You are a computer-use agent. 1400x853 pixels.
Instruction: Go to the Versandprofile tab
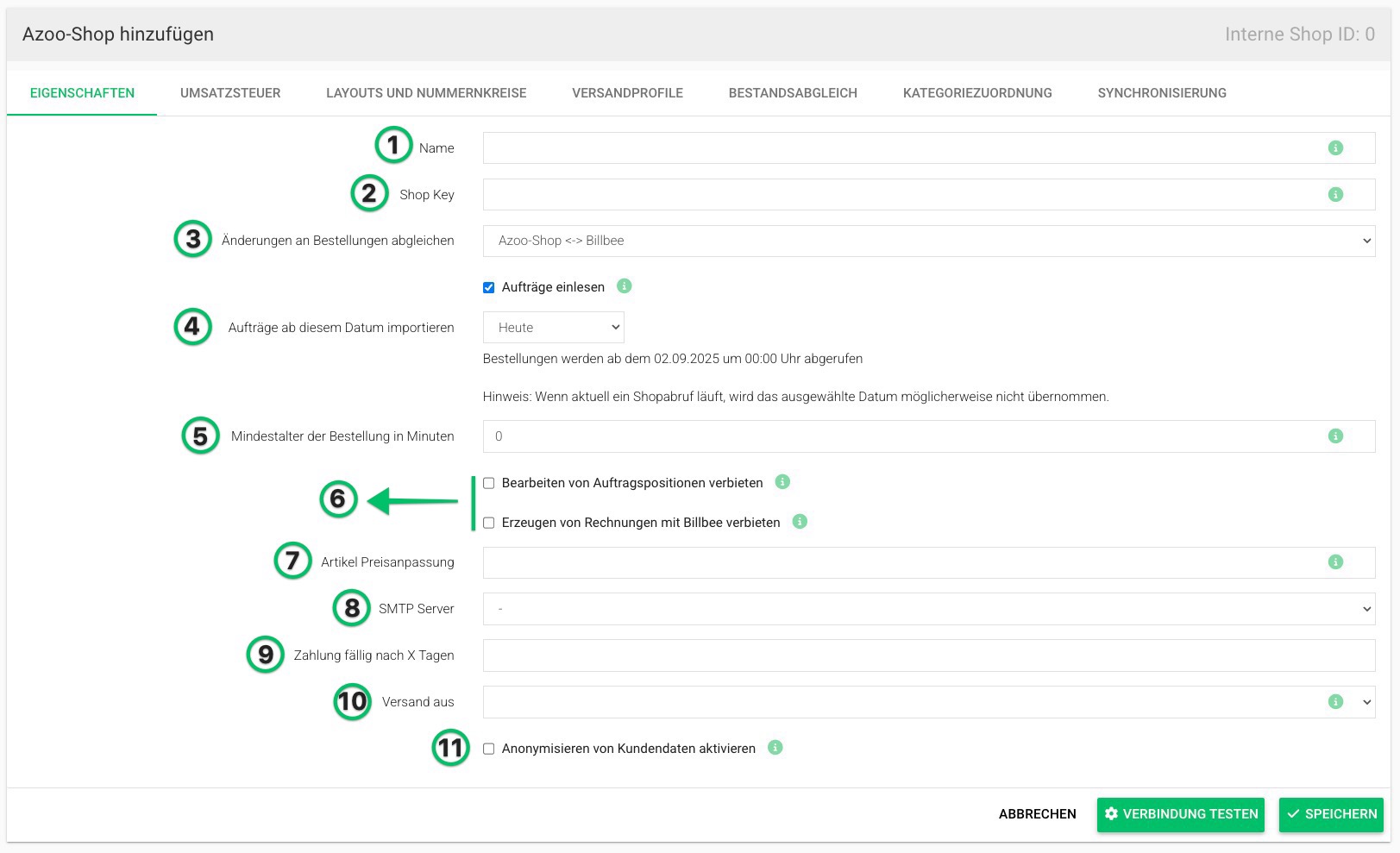click(627, 93)
